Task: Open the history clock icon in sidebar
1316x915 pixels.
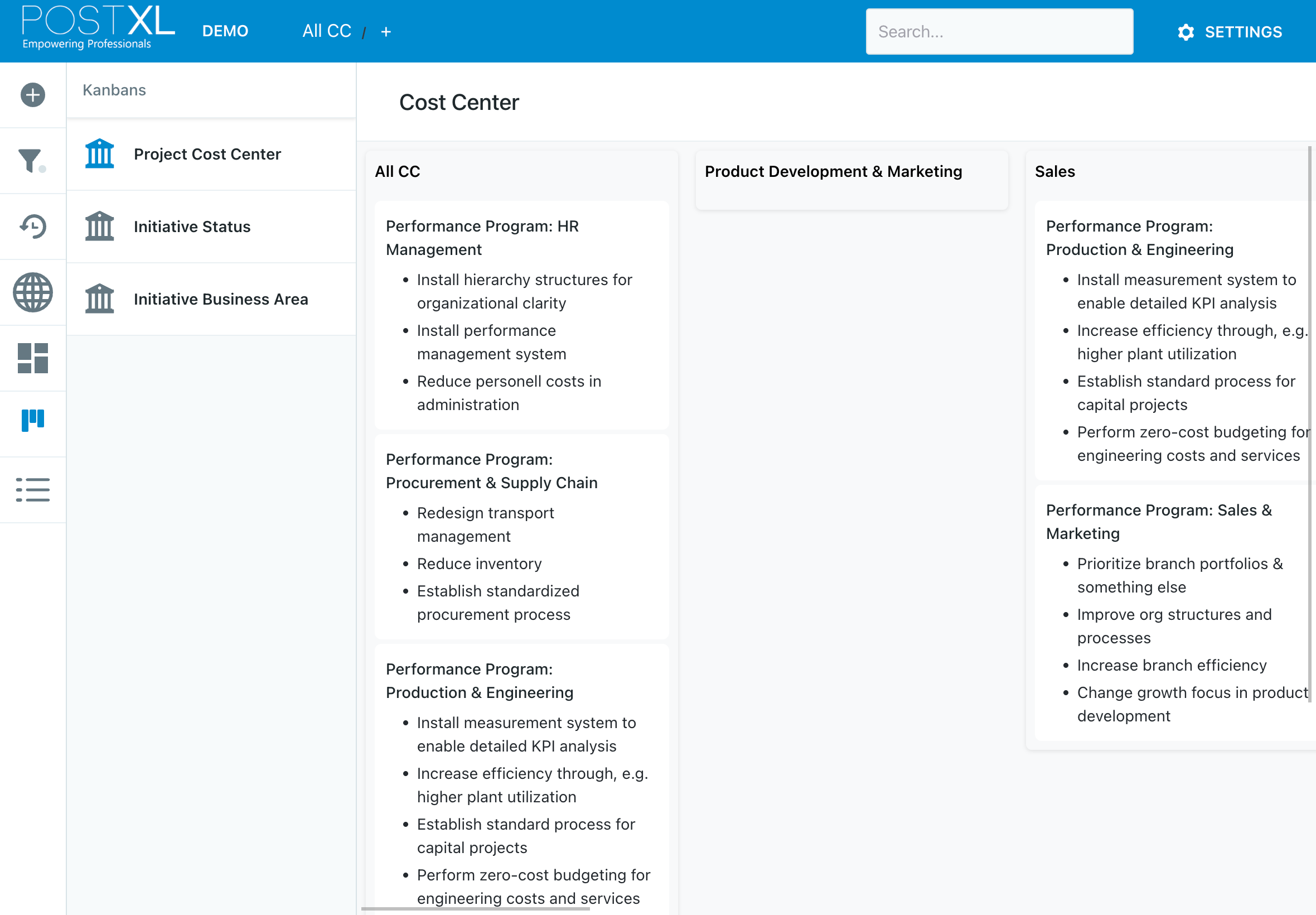Action: (x=33, y=227)
